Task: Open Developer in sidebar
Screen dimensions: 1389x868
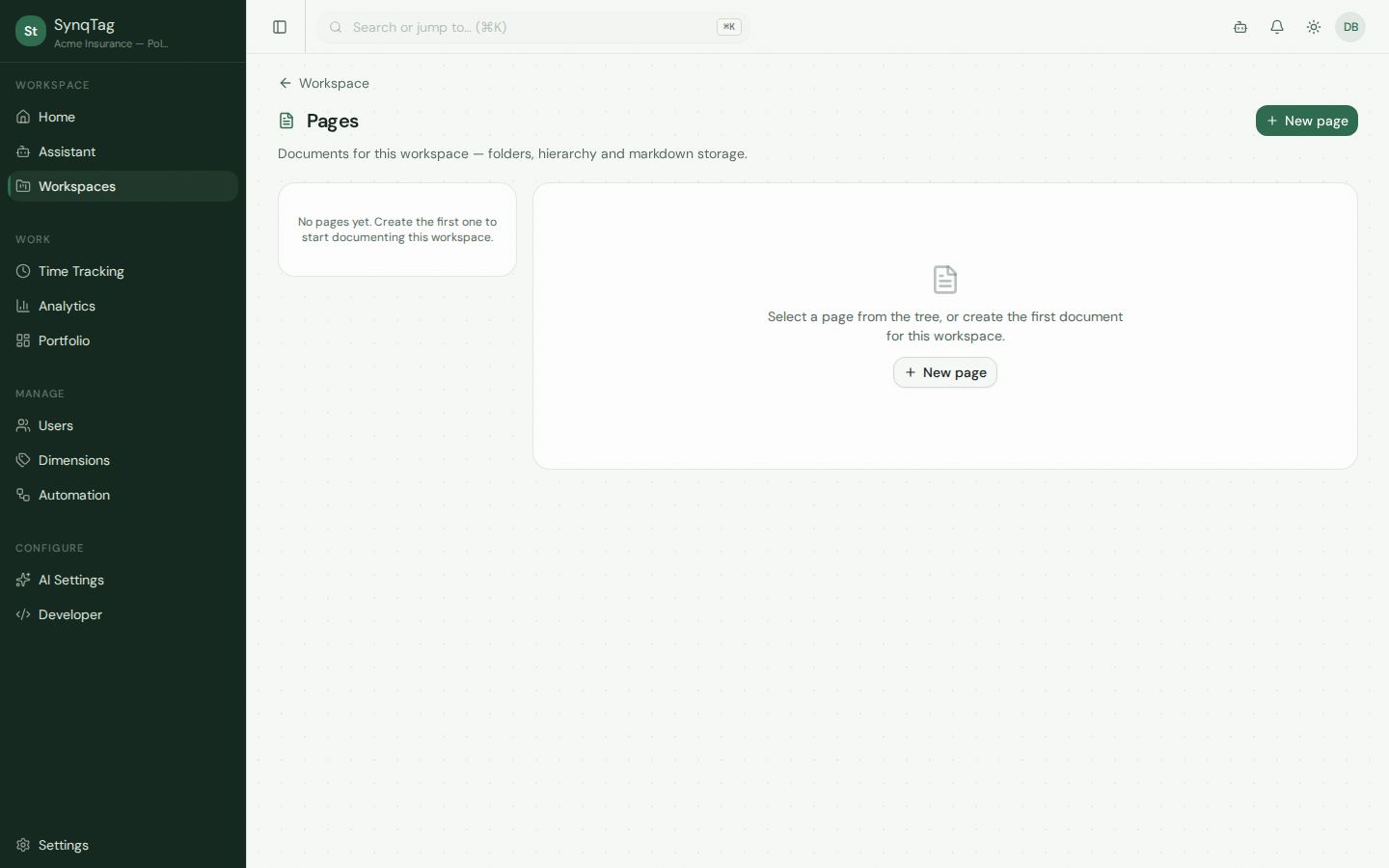Action: point(123,614)
